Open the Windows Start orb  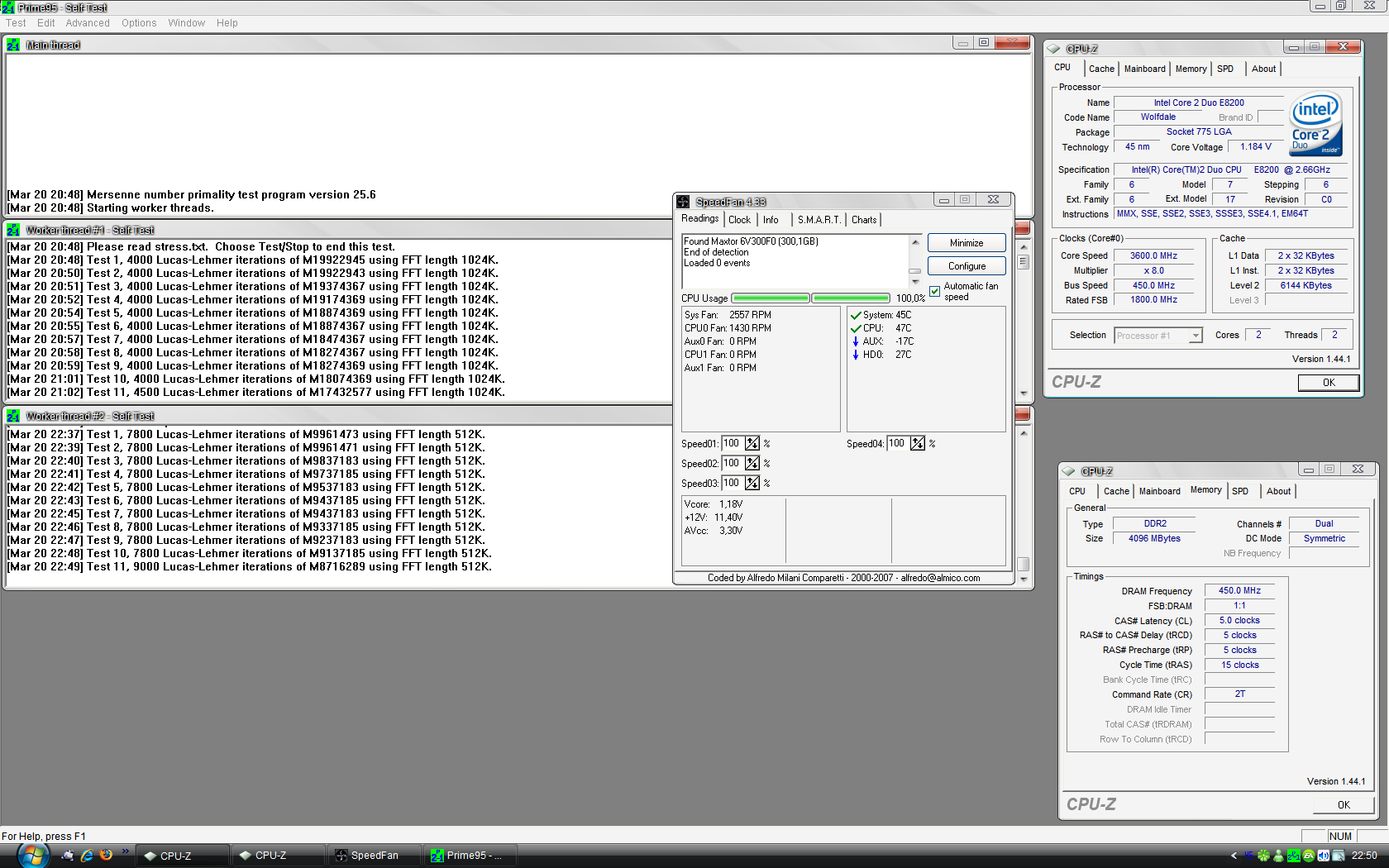coord(32,856)
